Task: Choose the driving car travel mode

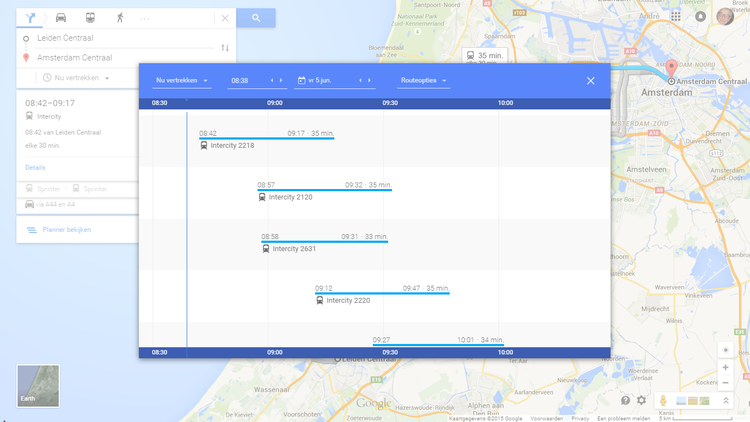Action: (61, 18)
